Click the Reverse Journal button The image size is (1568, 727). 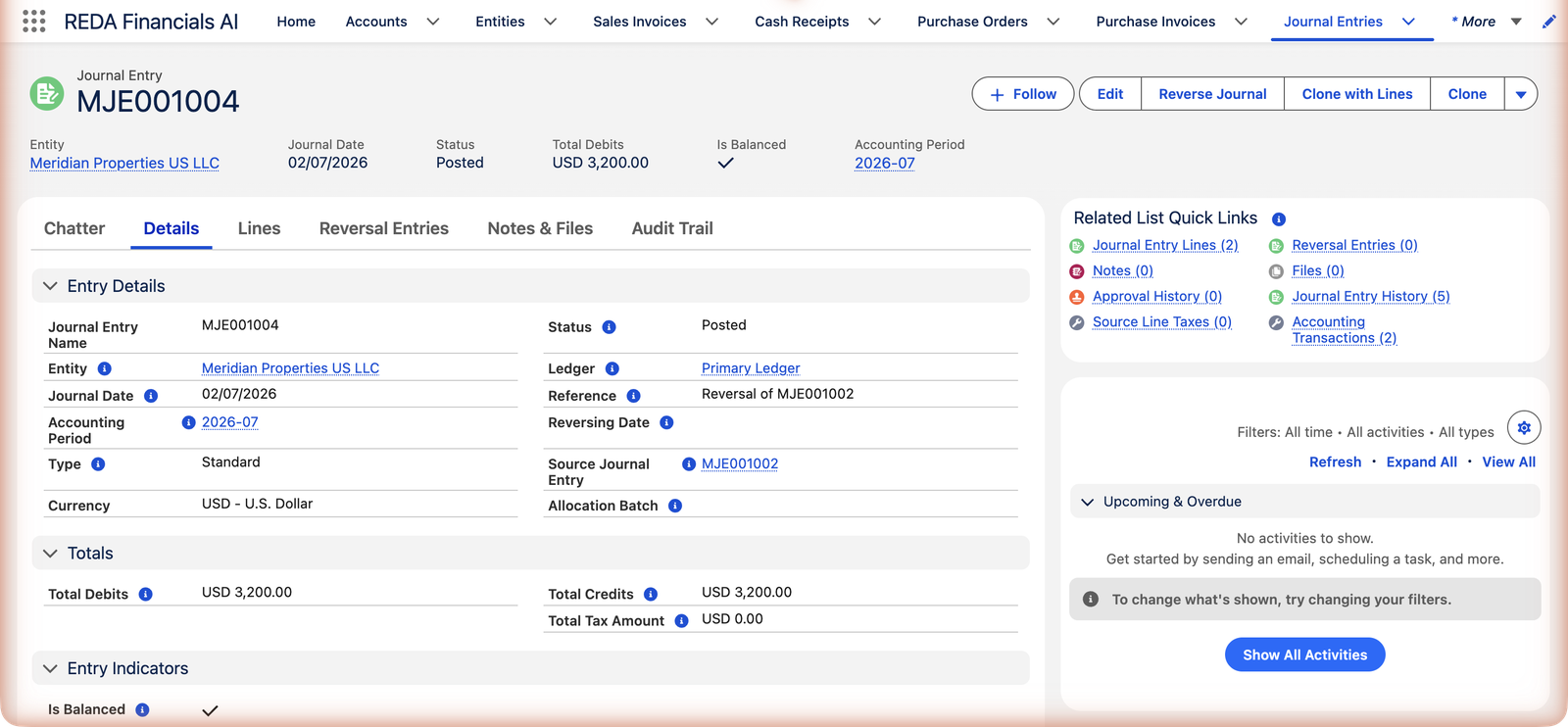tap(1212, 94)
